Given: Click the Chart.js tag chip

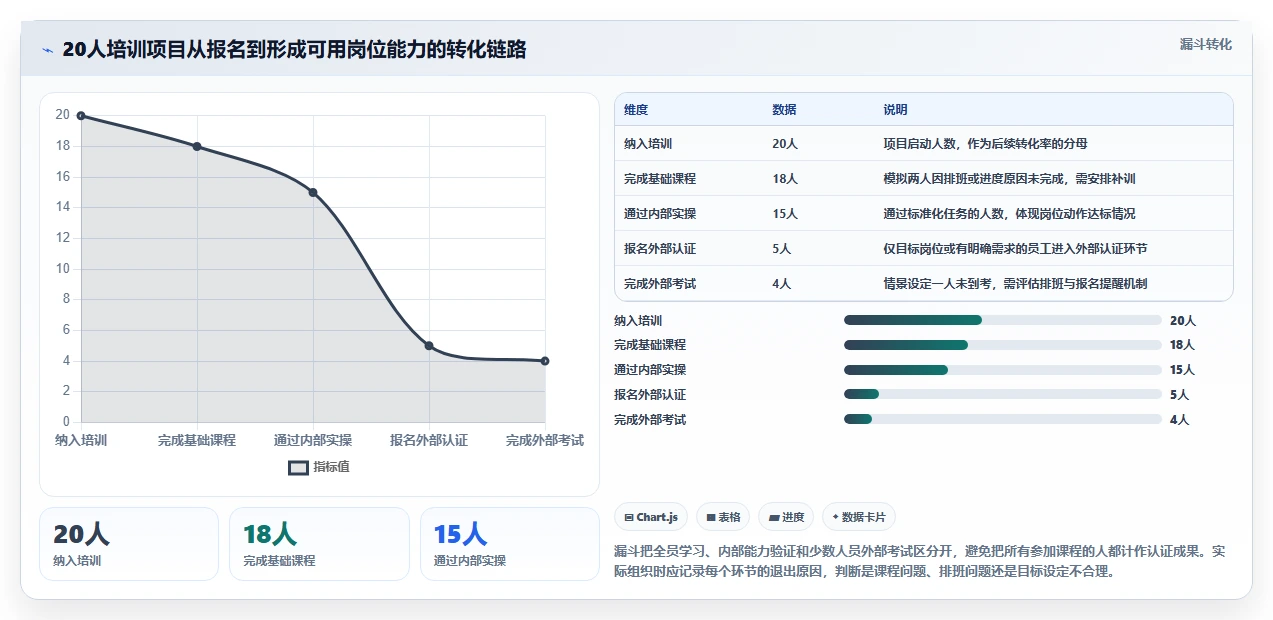Looking at the screenshot, I should (651, 517).
